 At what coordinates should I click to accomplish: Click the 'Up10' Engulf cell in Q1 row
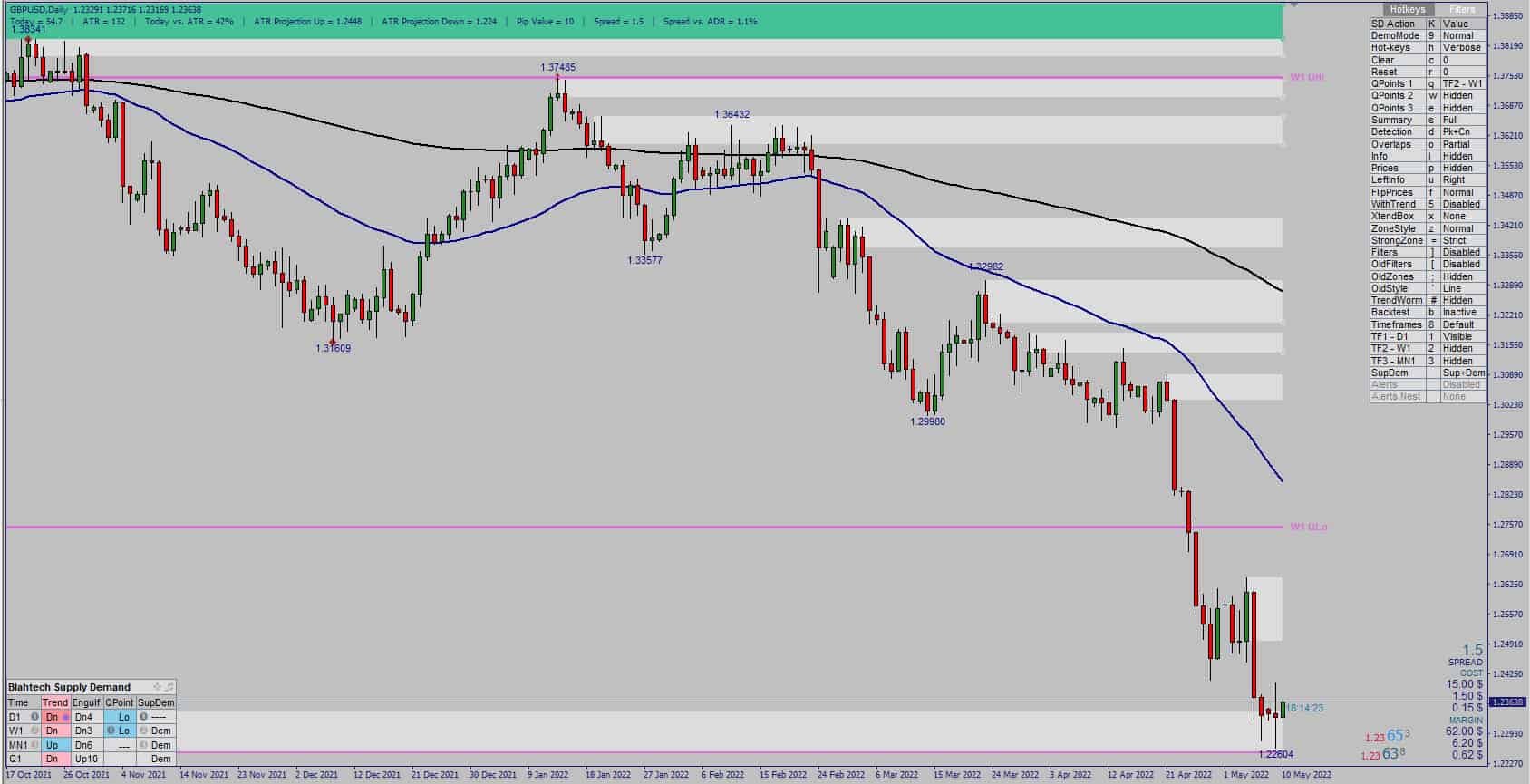tap(86, 759)
